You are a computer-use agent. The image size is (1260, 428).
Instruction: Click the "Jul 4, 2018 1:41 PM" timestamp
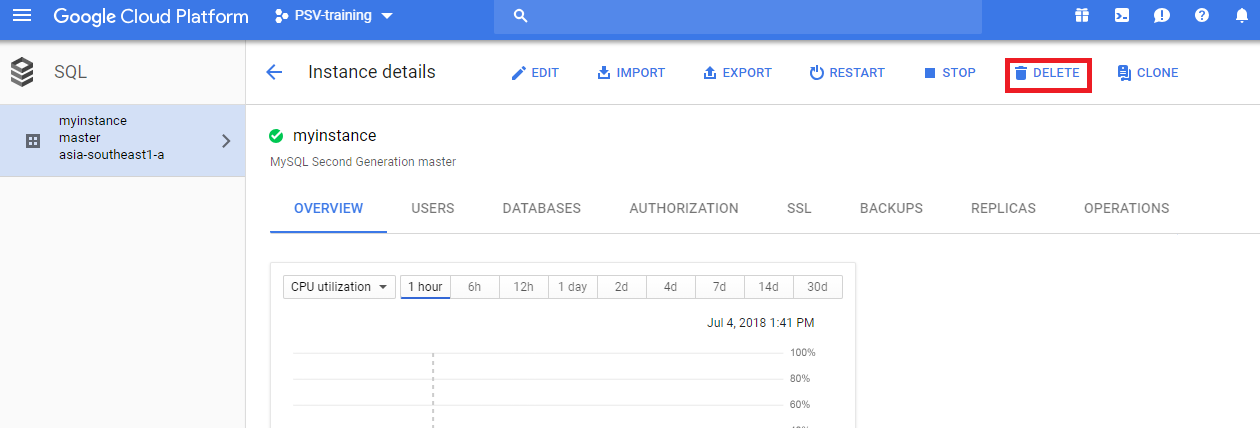[761, 323]
